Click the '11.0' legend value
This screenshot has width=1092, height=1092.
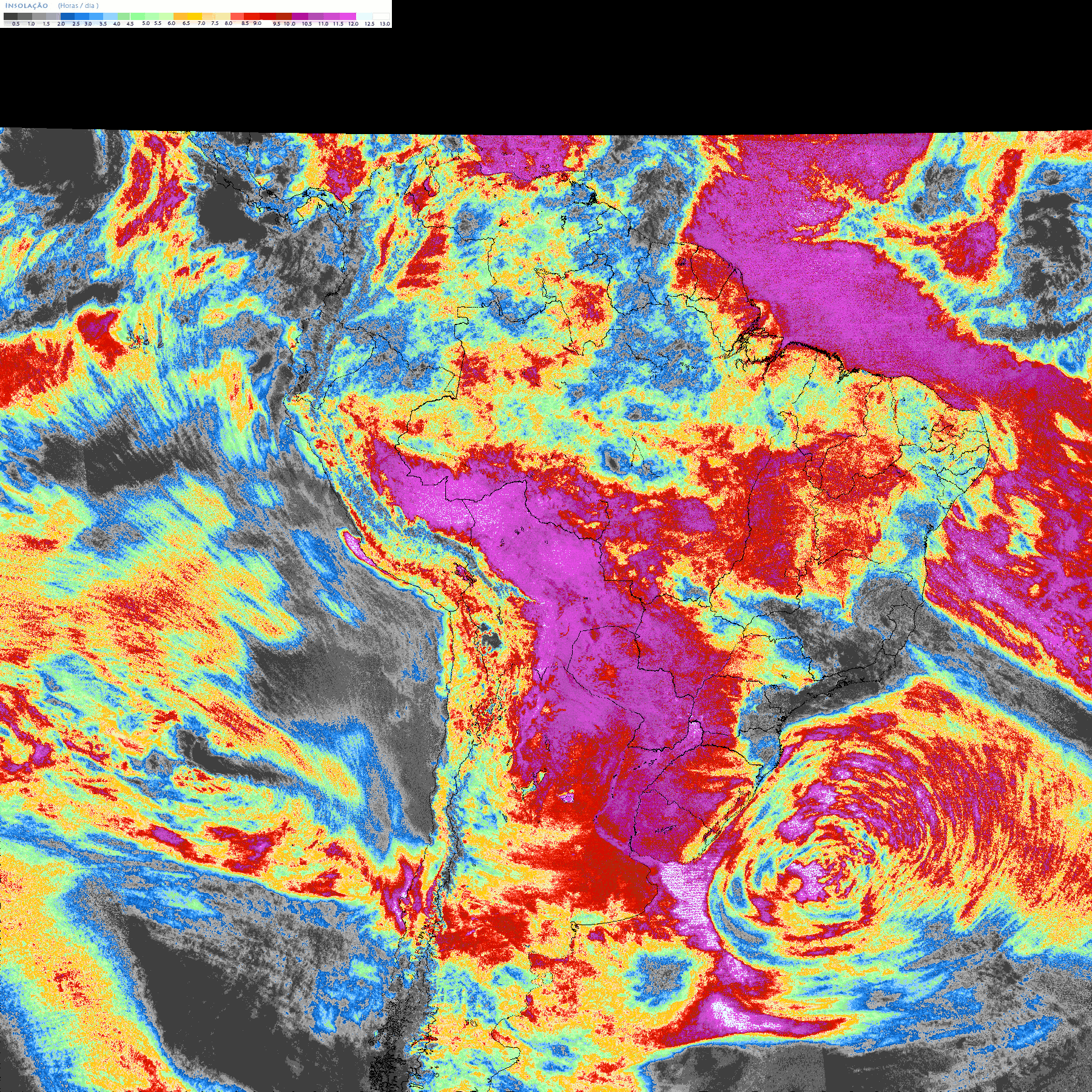(323, 24)
